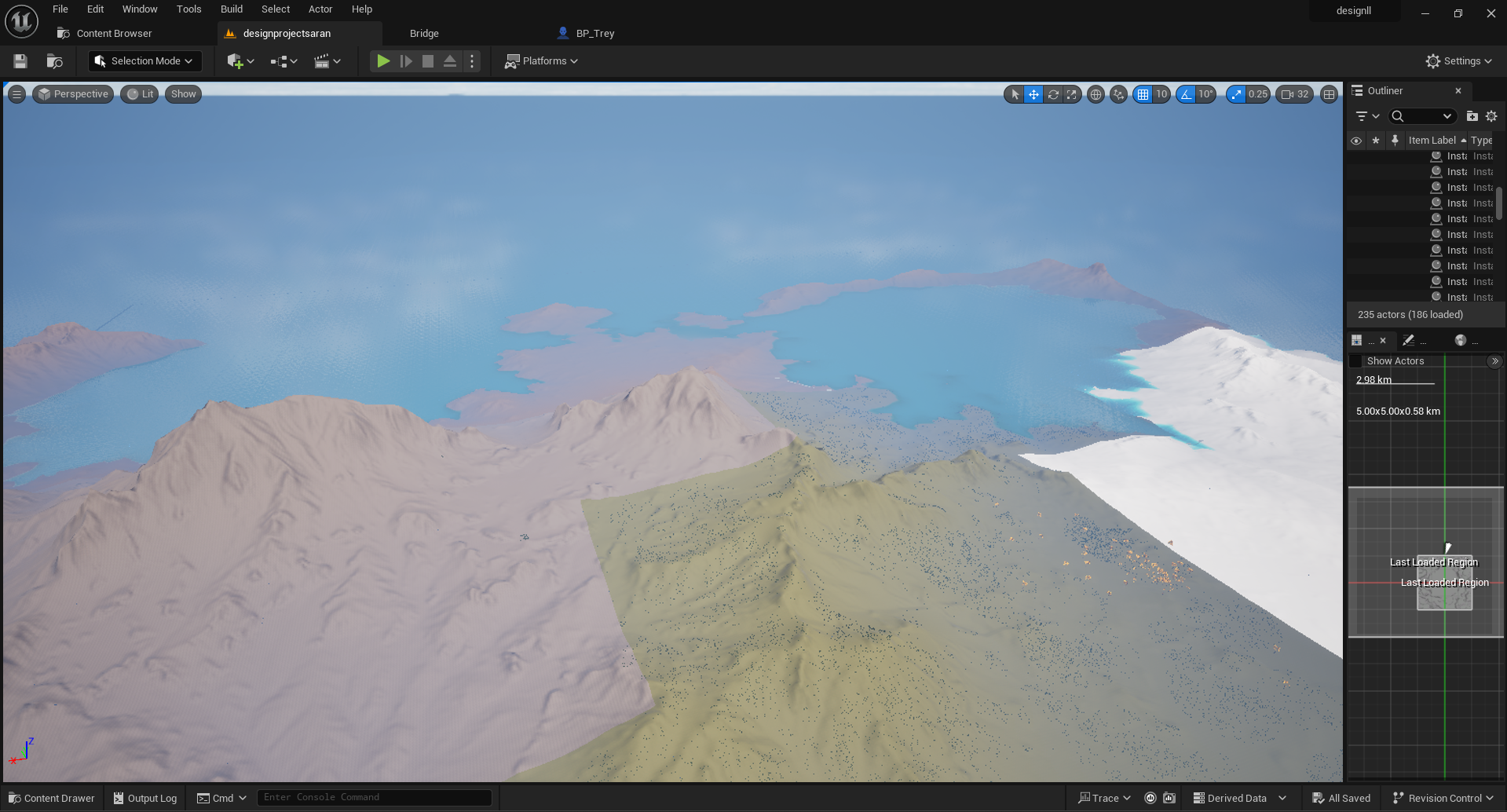Open the Perspective view mode dropdown
This screenshot has width=1507, height=812.
(x=73, y=94)
